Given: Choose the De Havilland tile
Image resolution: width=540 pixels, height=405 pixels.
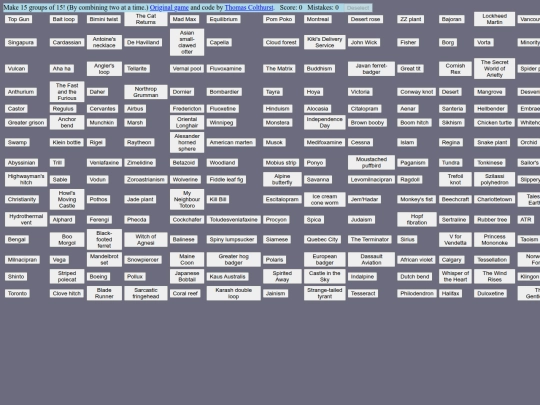Looking at the screenshot, I should click(x=143, y=42).
